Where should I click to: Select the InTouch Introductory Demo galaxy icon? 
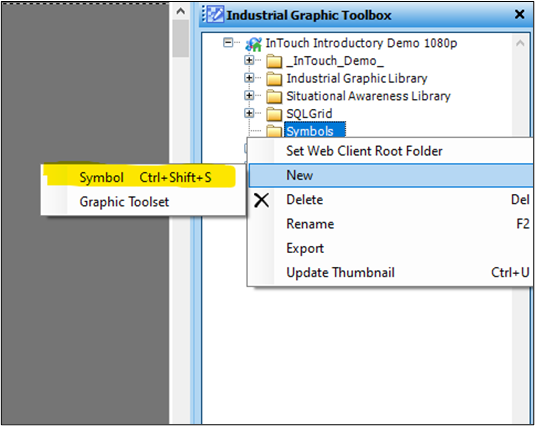(x=254, y=44)
